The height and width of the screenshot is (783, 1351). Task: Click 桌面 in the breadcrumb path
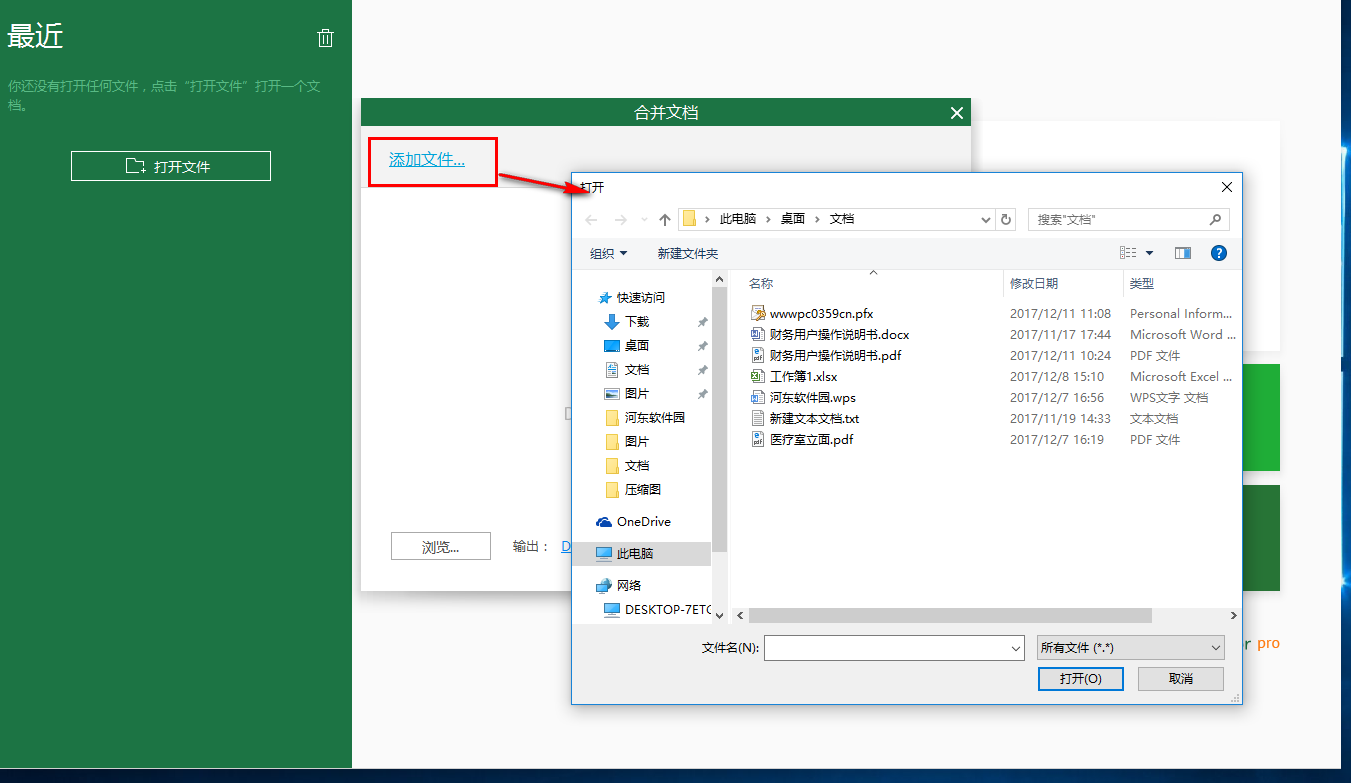(792, 219)
